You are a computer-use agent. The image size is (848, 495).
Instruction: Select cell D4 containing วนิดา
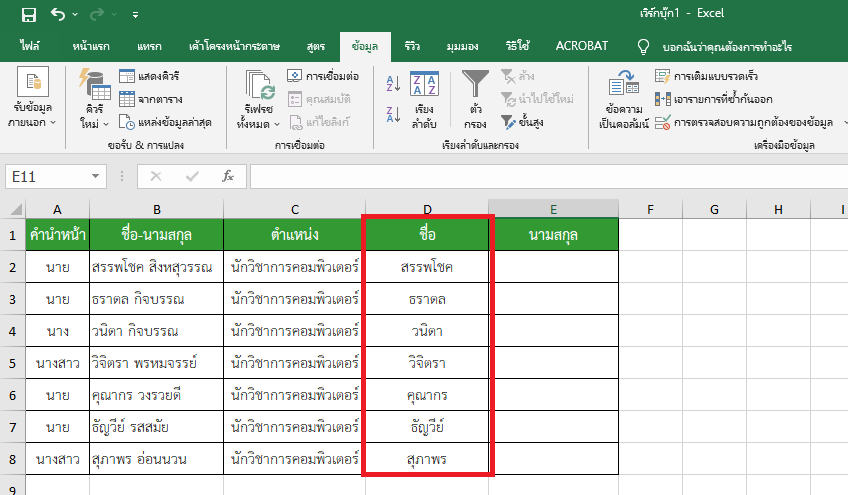click(427, 331)
